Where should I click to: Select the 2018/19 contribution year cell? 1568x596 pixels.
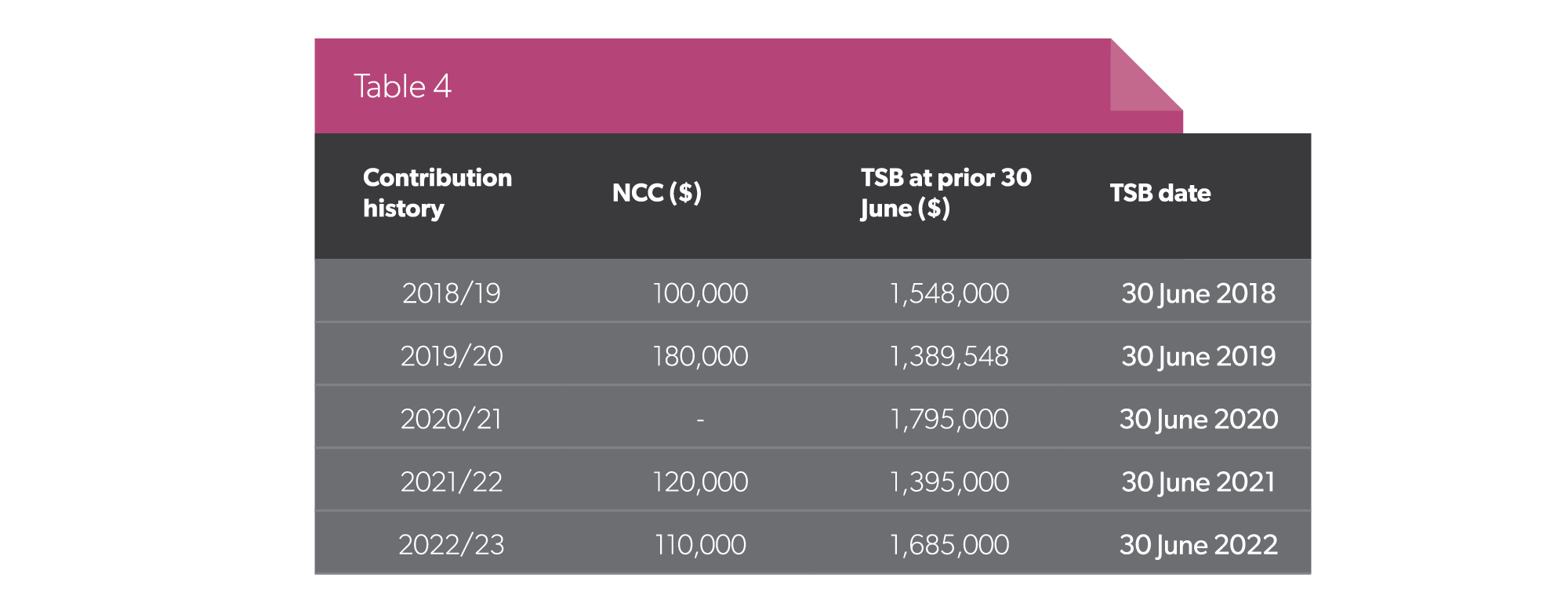(452, 293)
